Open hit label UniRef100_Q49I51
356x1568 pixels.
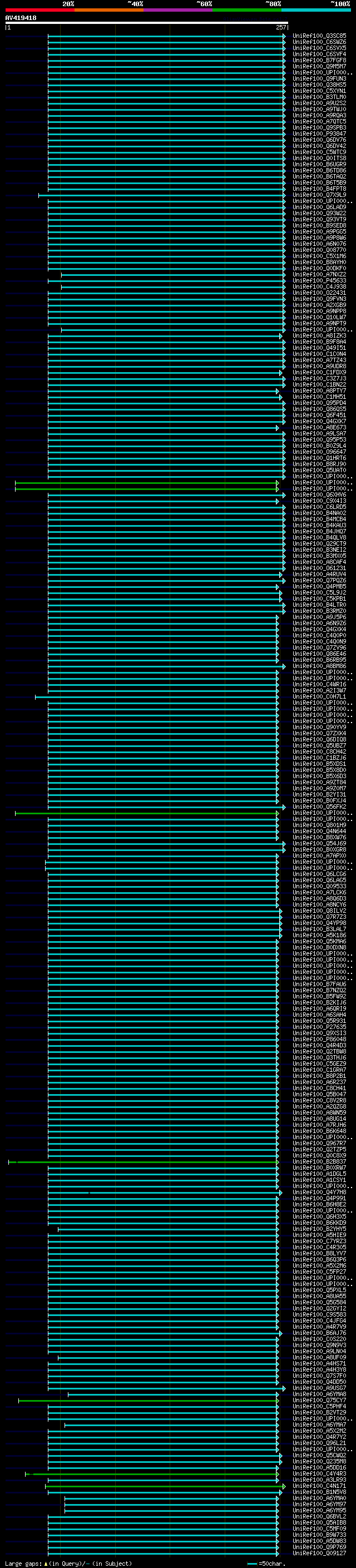coord(319,348)
